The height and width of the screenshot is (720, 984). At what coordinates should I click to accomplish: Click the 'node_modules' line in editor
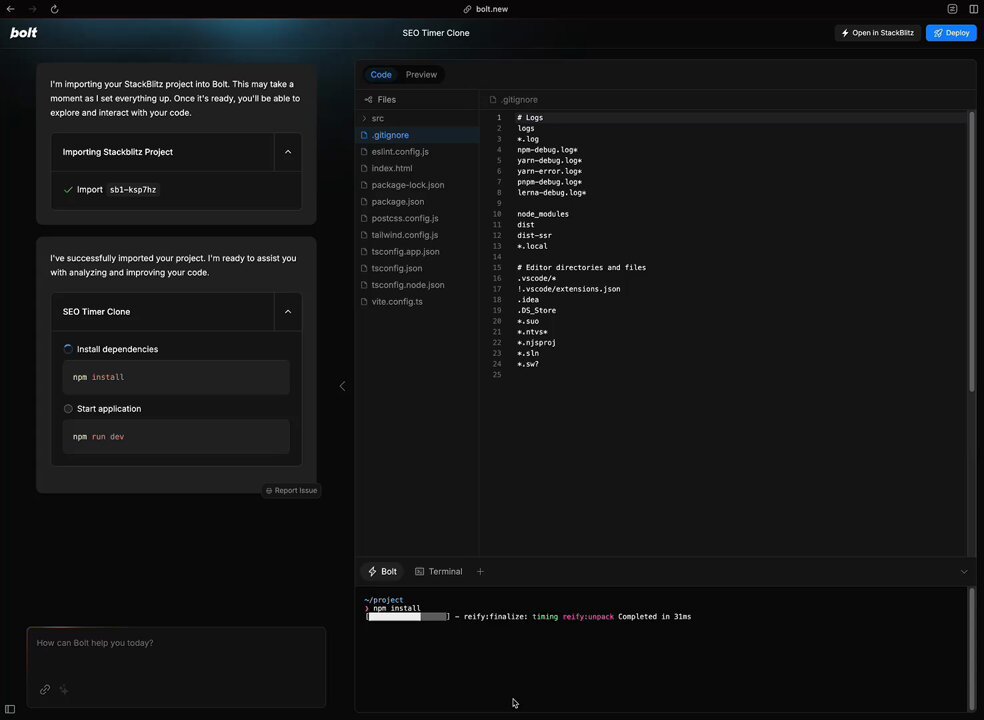tap(543, 214)
